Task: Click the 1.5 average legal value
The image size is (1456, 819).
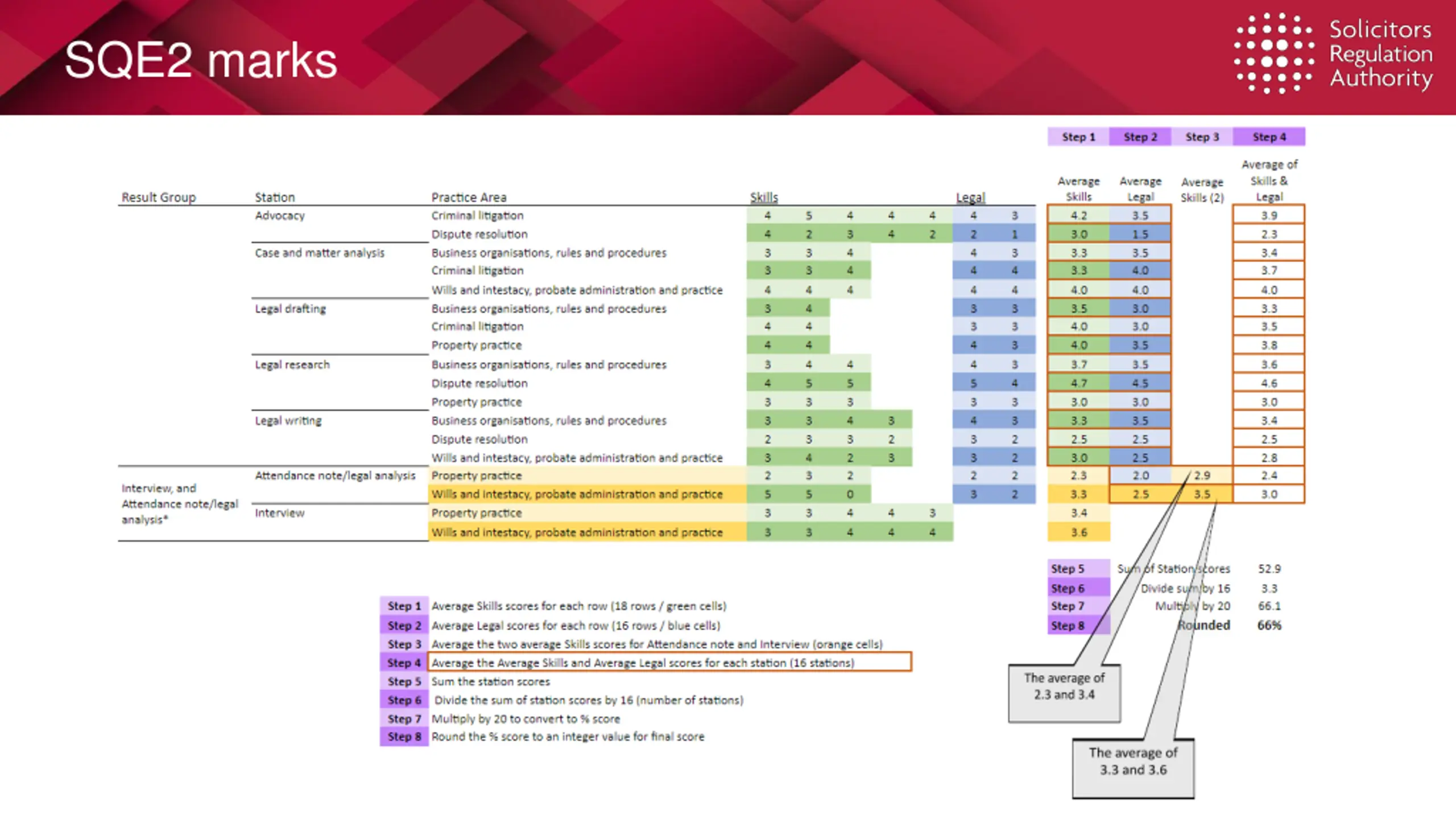Action: (1140, 234)
